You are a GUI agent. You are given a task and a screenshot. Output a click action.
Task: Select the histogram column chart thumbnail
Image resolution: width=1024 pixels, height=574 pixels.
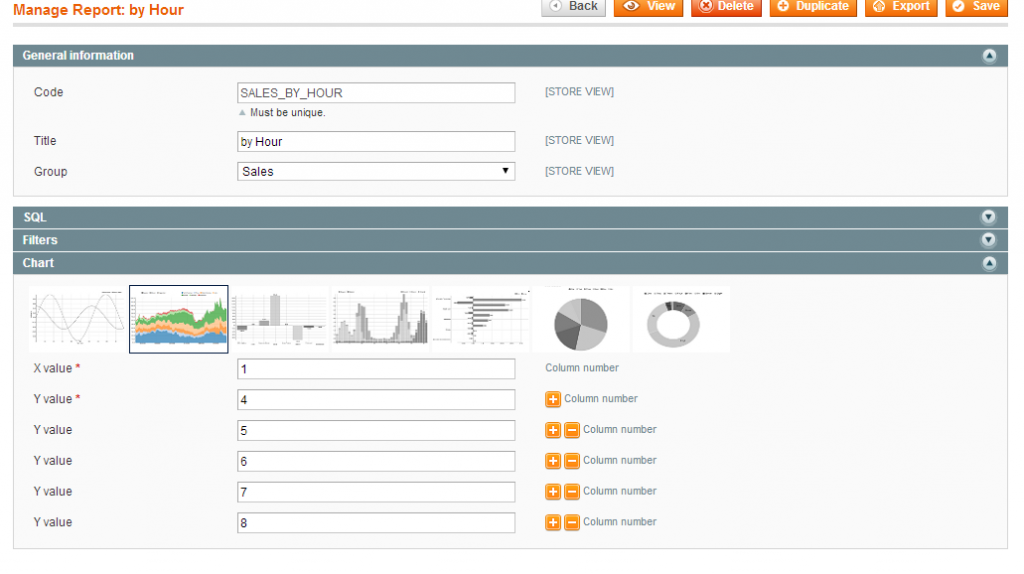pyautogui.click(x=380, y=319)
